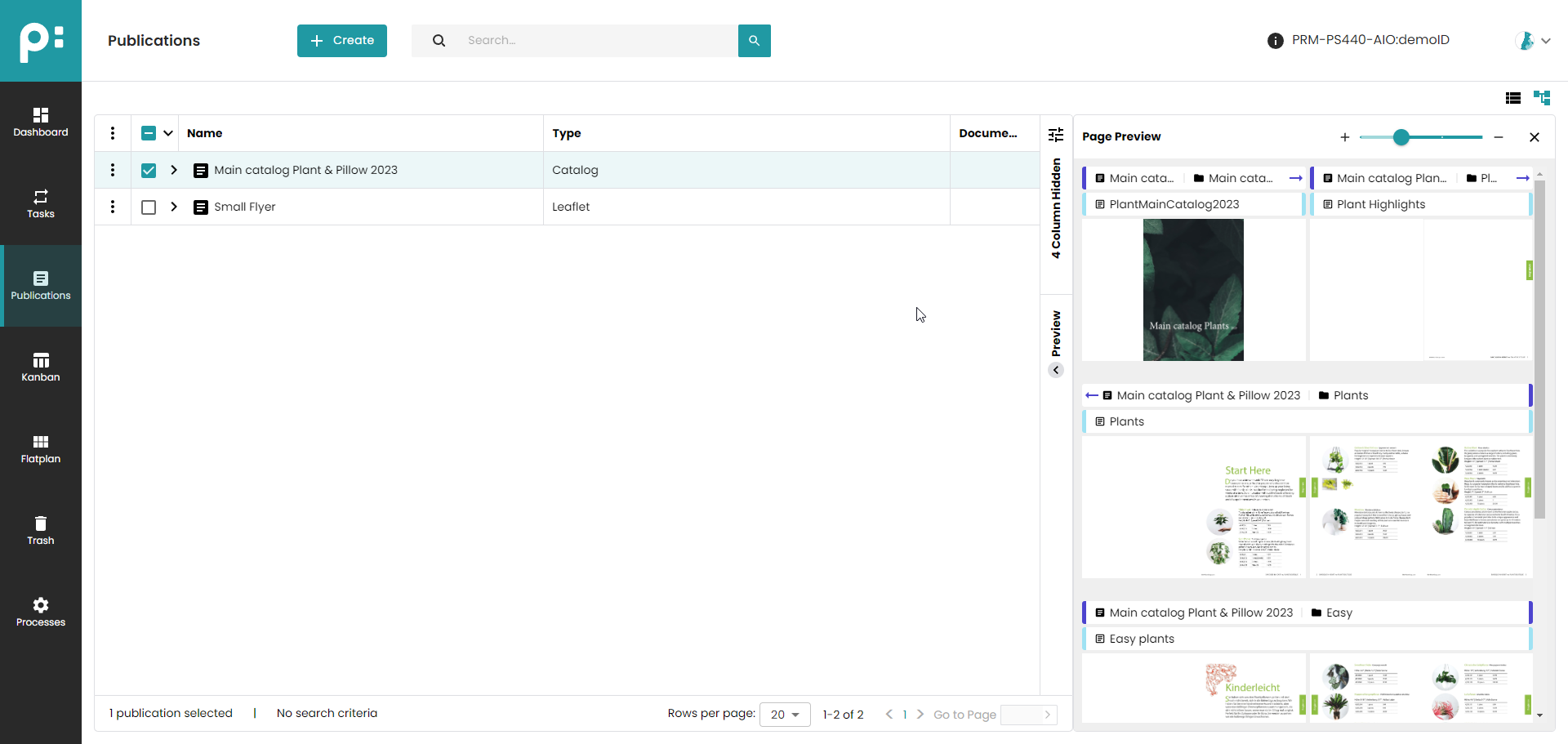Check the Small Flyer checkbox
The image size is (1568, 744).
click(149, 207)
